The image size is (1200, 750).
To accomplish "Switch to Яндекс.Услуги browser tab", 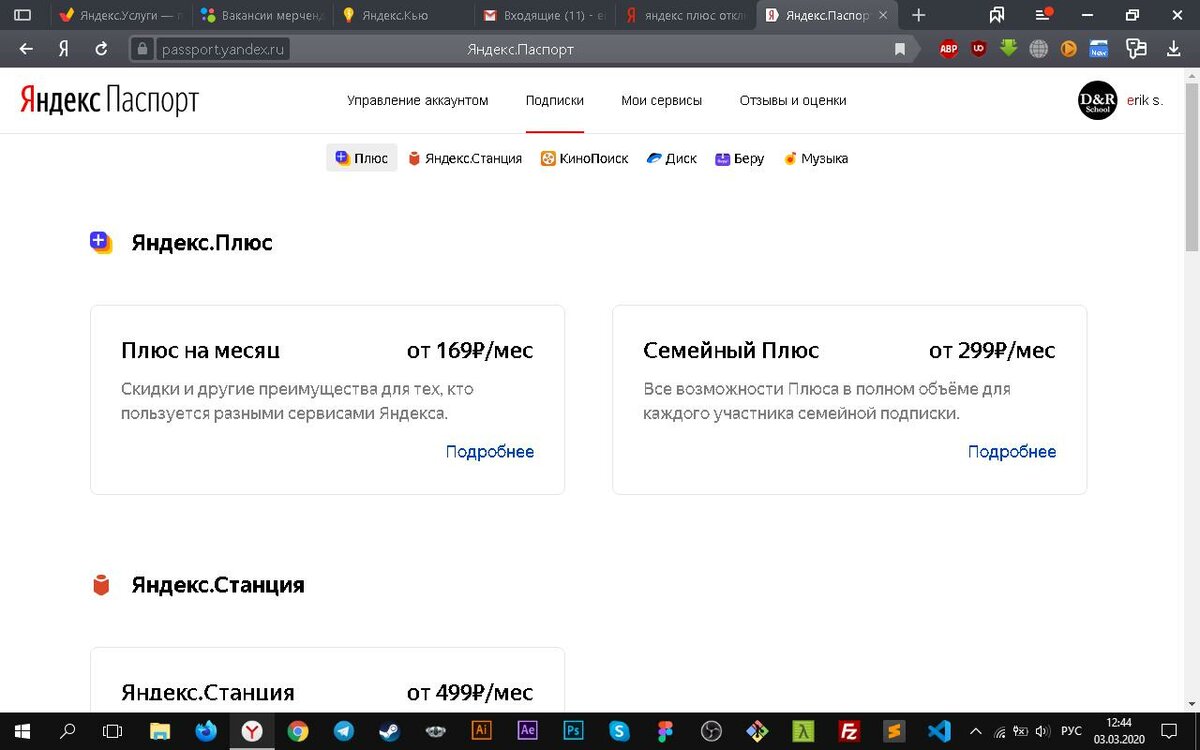I will click(120, 15).
